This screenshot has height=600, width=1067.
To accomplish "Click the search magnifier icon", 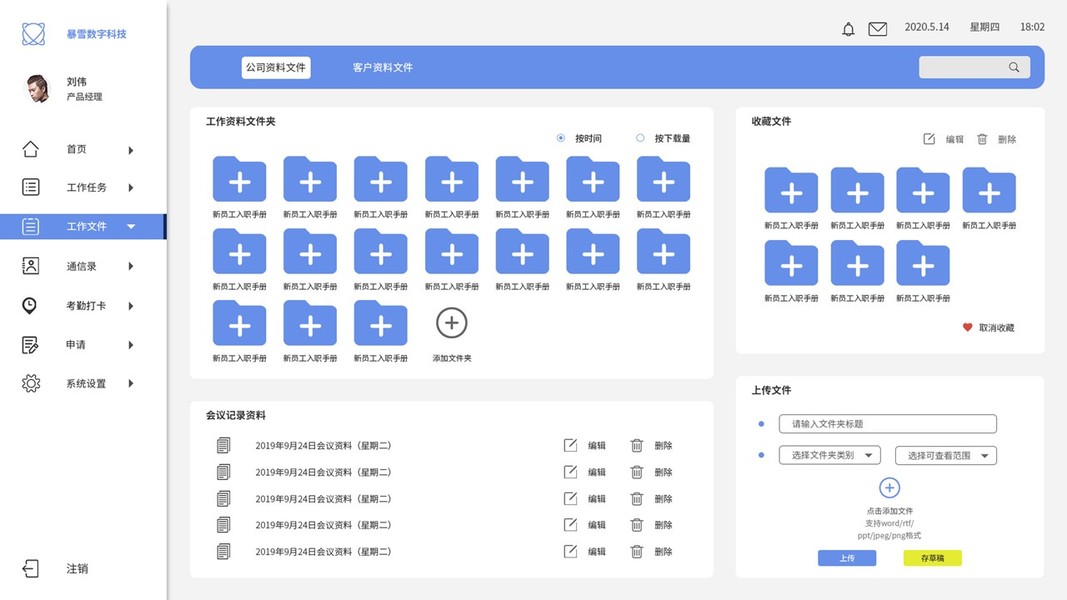I will 1014,67.
